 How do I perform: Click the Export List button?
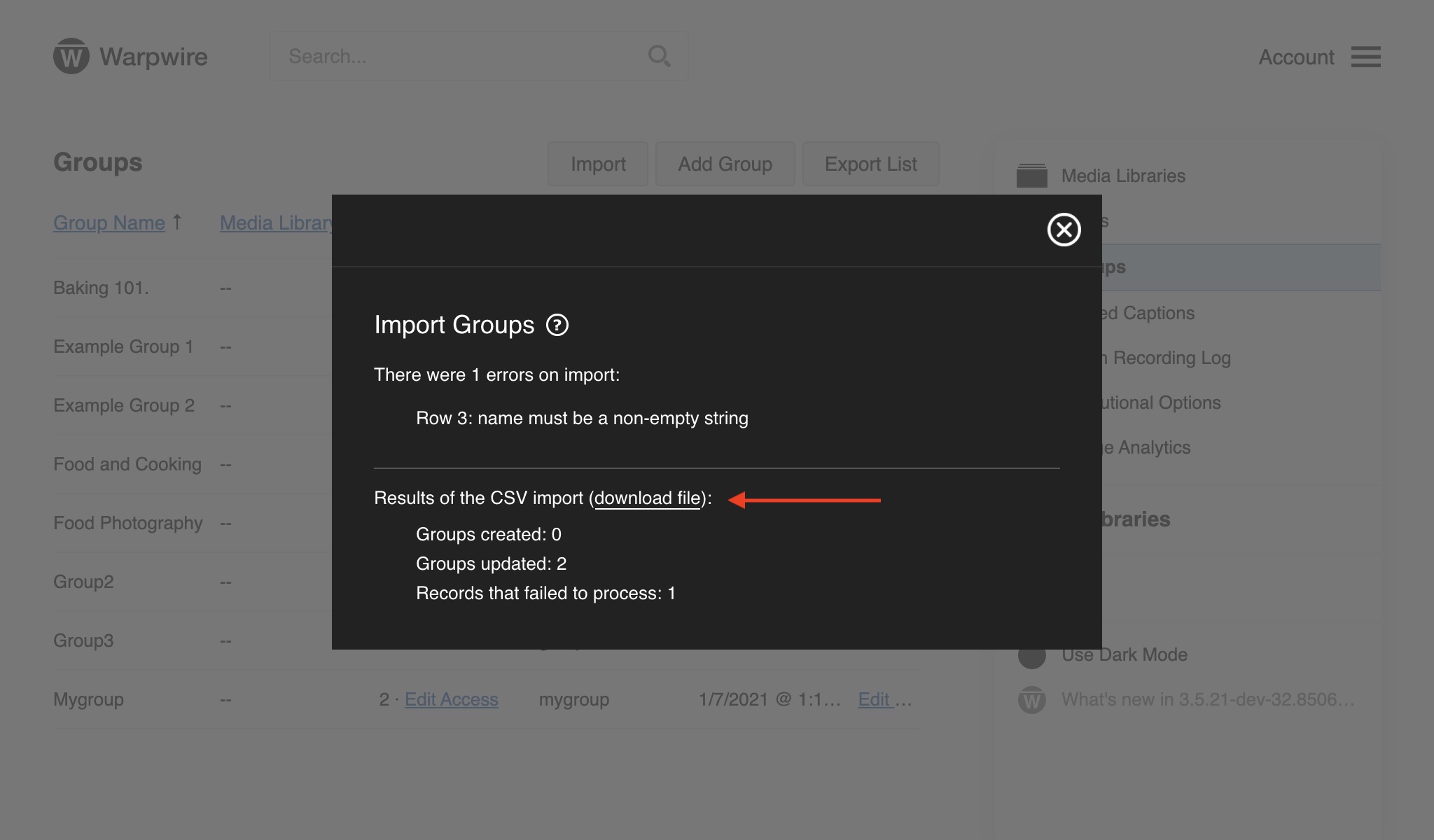870,164
